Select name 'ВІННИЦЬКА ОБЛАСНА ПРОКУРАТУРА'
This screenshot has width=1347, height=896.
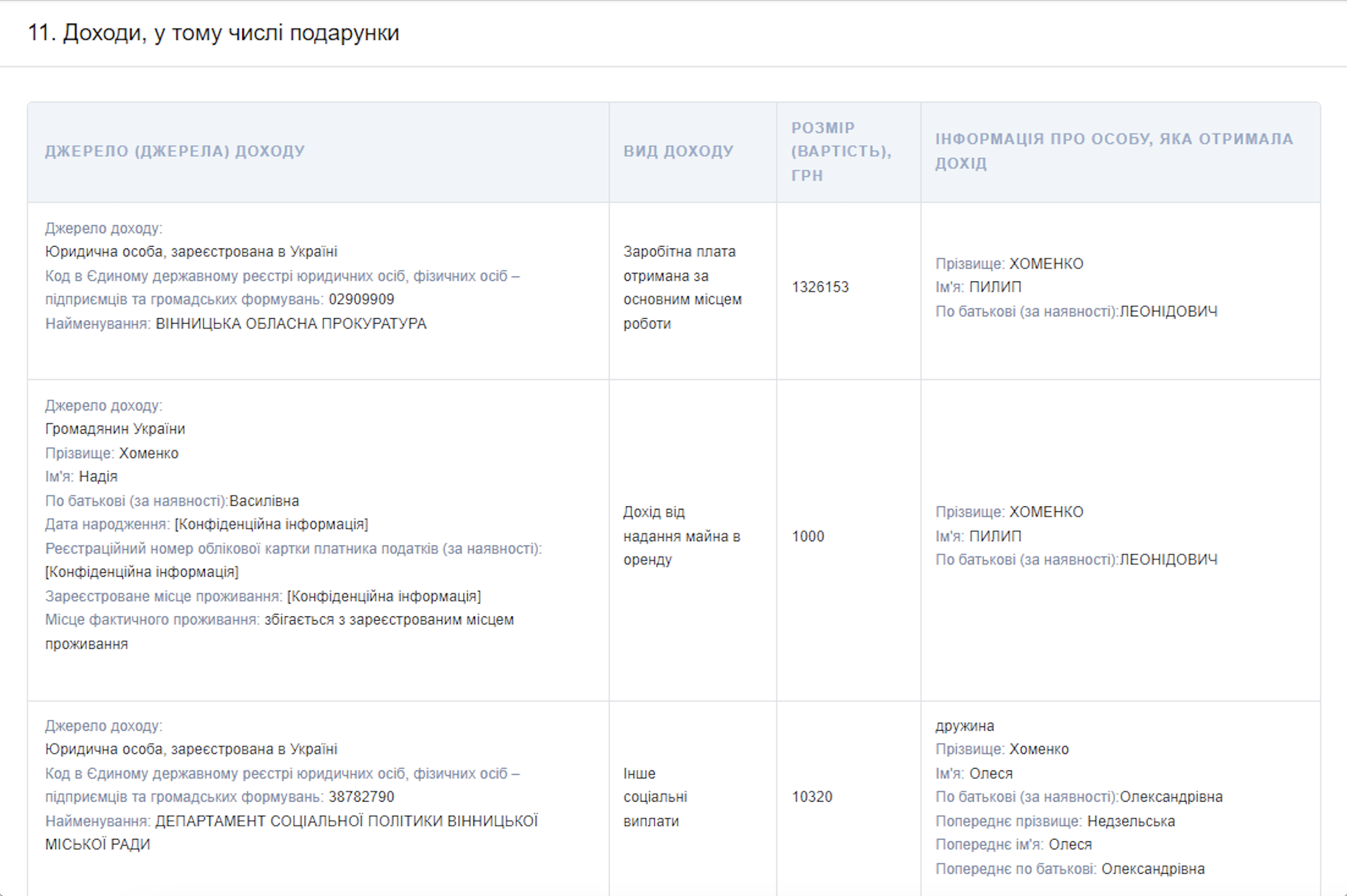[x=291, y=324]
